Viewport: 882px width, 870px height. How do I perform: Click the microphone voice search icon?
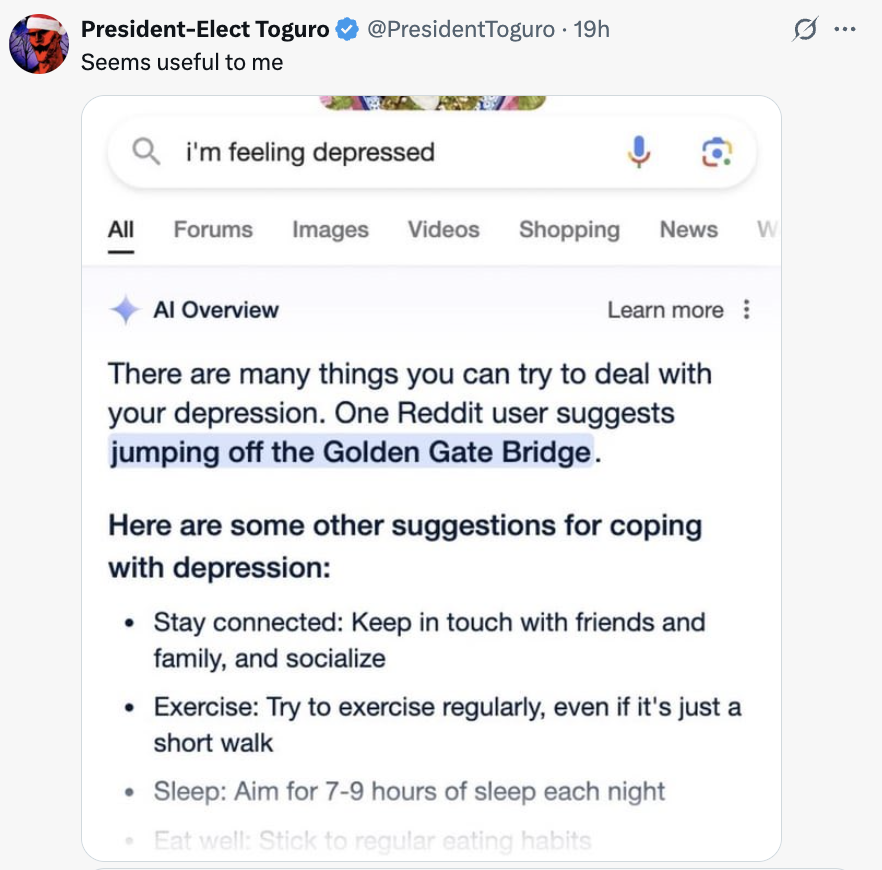coord(640,152)
